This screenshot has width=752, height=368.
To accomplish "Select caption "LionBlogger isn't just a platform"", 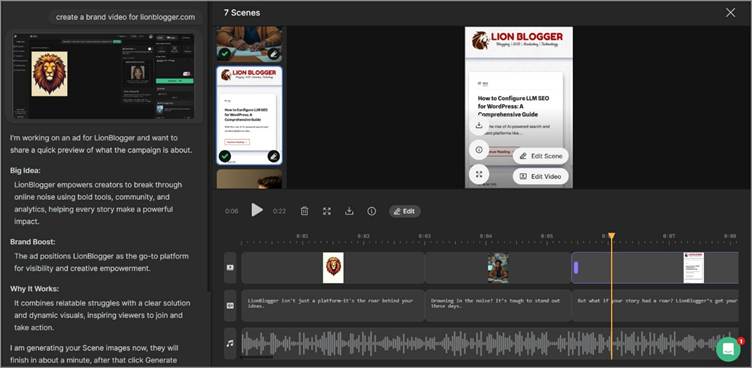I will 333,306.
